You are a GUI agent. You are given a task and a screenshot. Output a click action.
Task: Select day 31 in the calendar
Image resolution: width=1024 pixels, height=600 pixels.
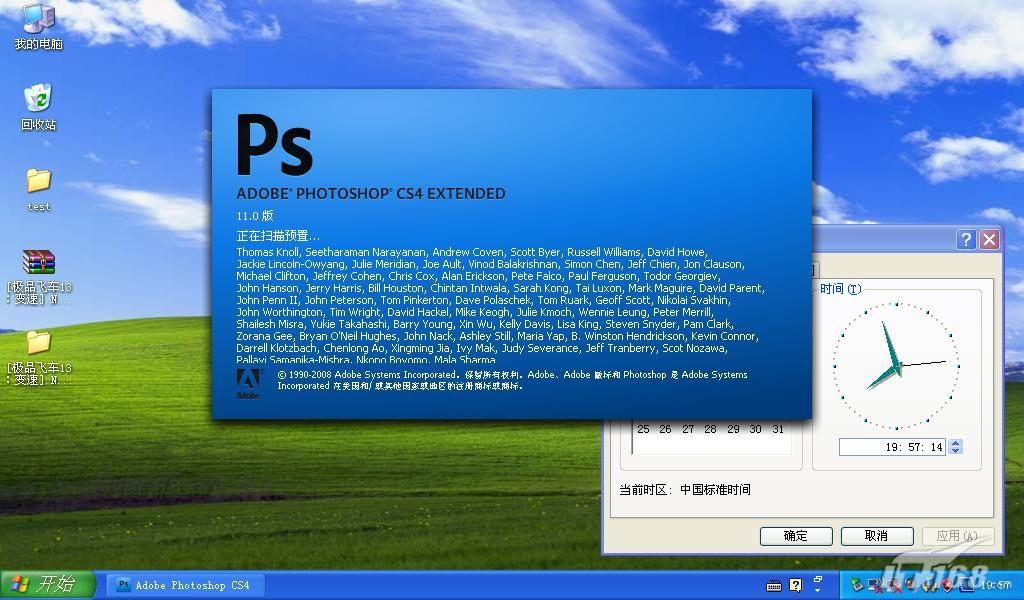(x=778, y=429)
